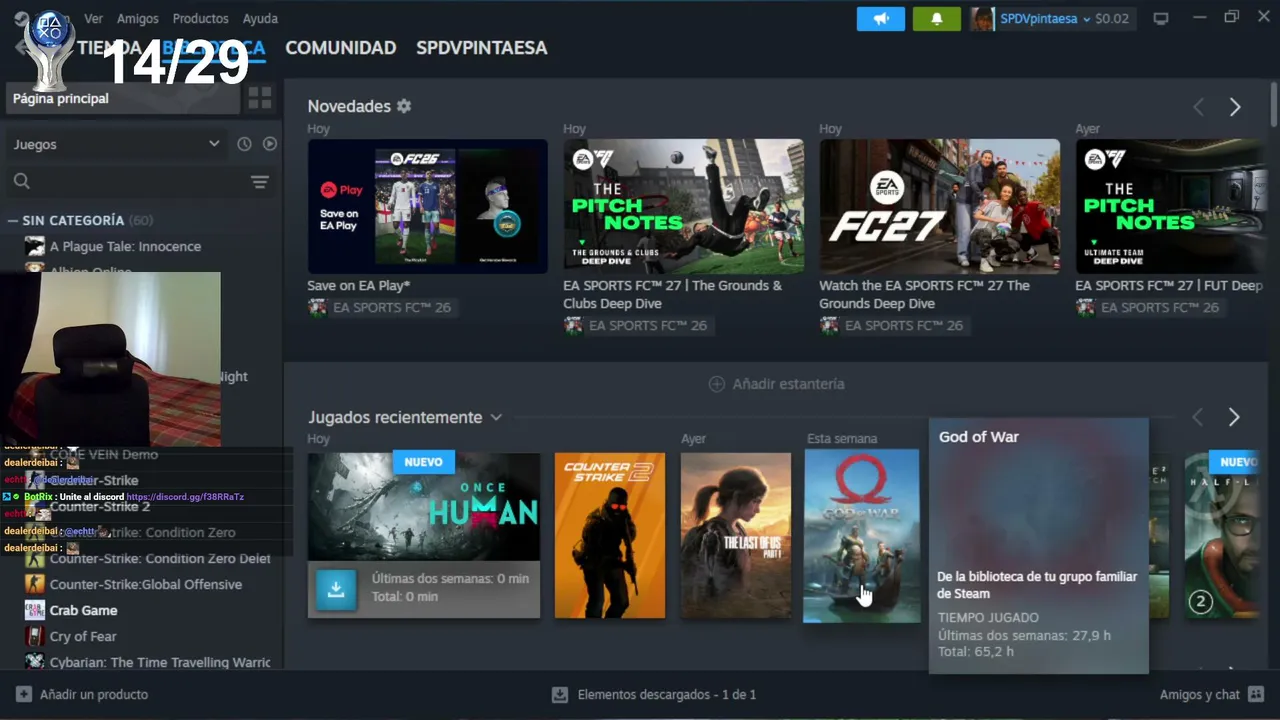Click the SPDVpintaesa profile avatar
Image resolution: width=1280 pixels, height=720 pixels.
click(983, 19)
